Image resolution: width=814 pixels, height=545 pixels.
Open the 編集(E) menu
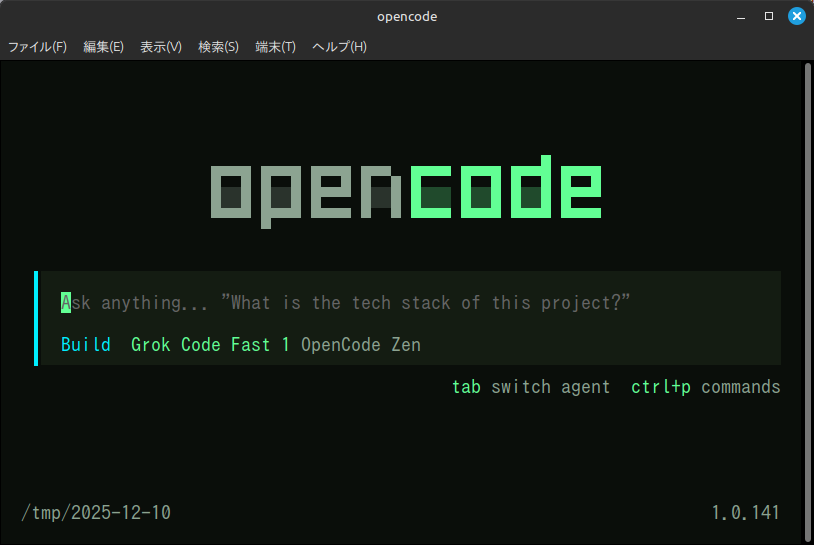[103, 47]
